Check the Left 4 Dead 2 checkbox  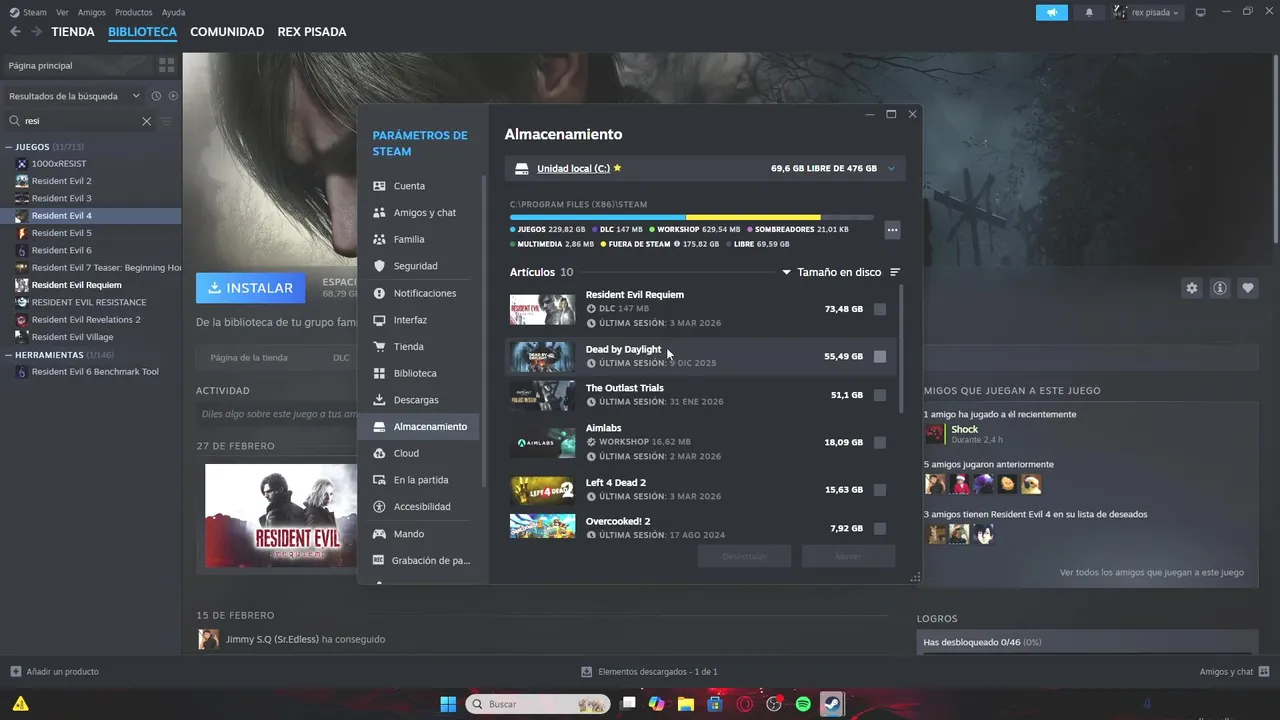880,490
